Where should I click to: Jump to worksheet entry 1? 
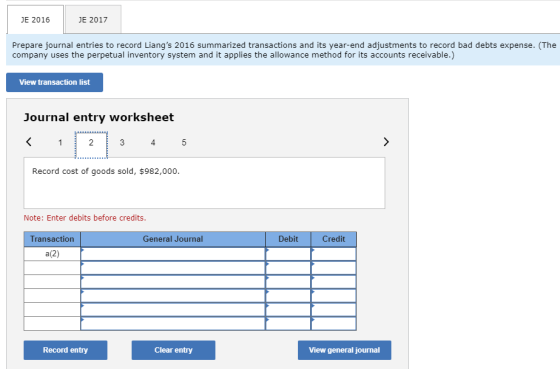pos(60,143)
